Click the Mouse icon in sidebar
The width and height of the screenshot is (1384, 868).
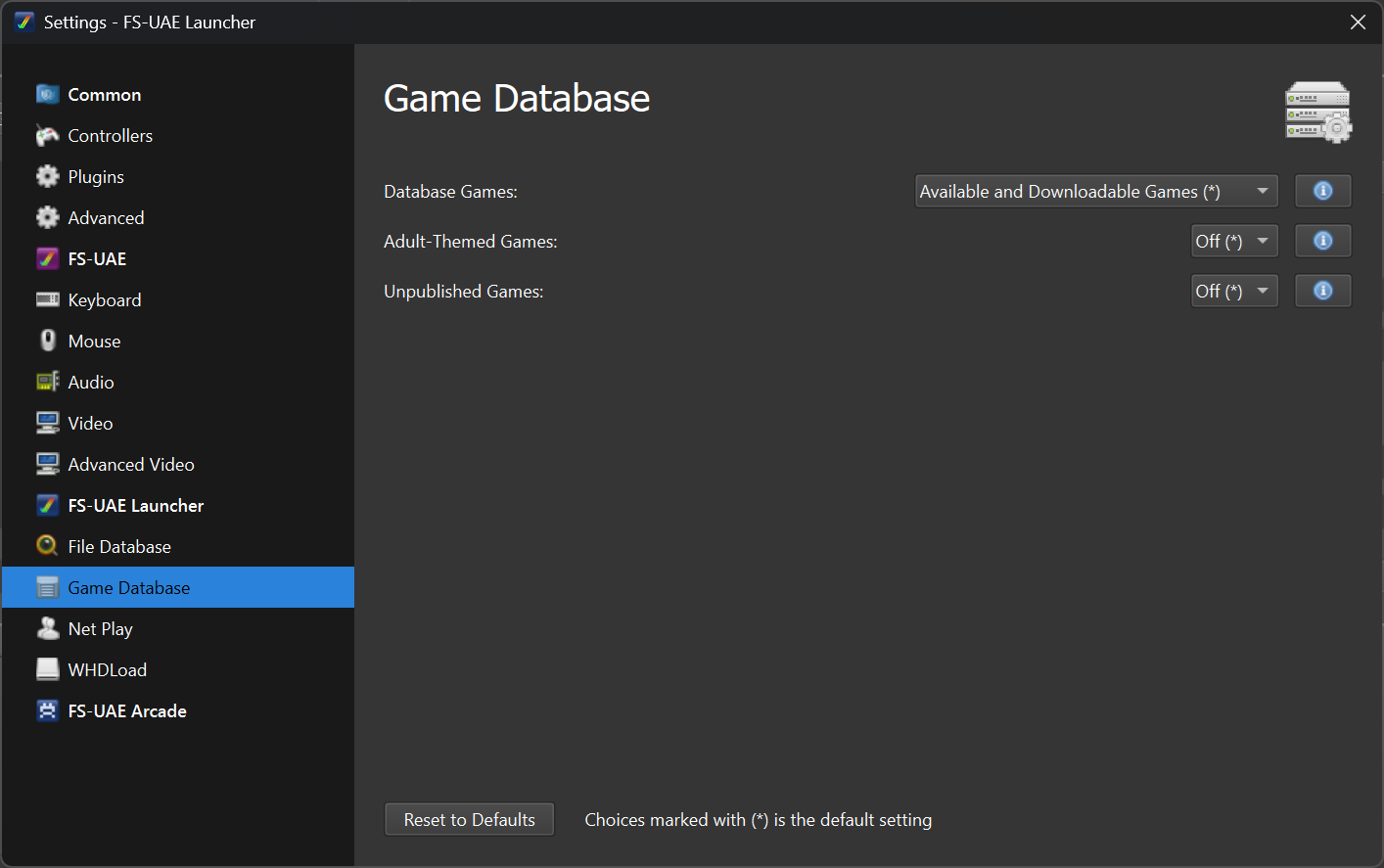(47, 341)
